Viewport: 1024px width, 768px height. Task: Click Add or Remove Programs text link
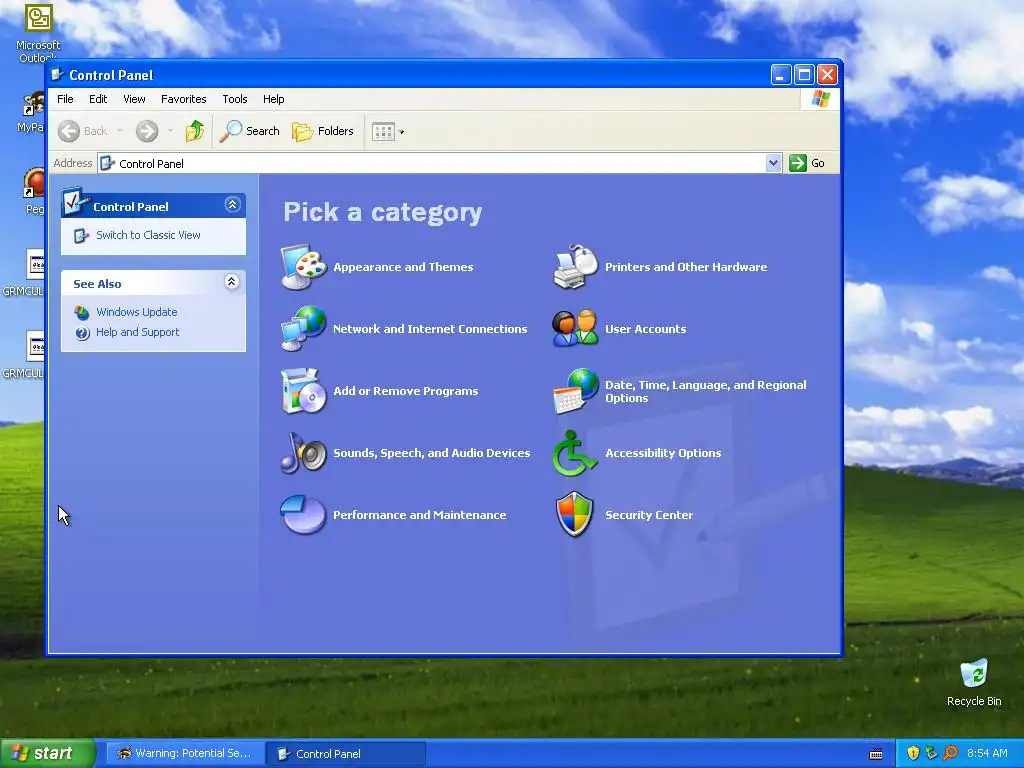[406, 391]
